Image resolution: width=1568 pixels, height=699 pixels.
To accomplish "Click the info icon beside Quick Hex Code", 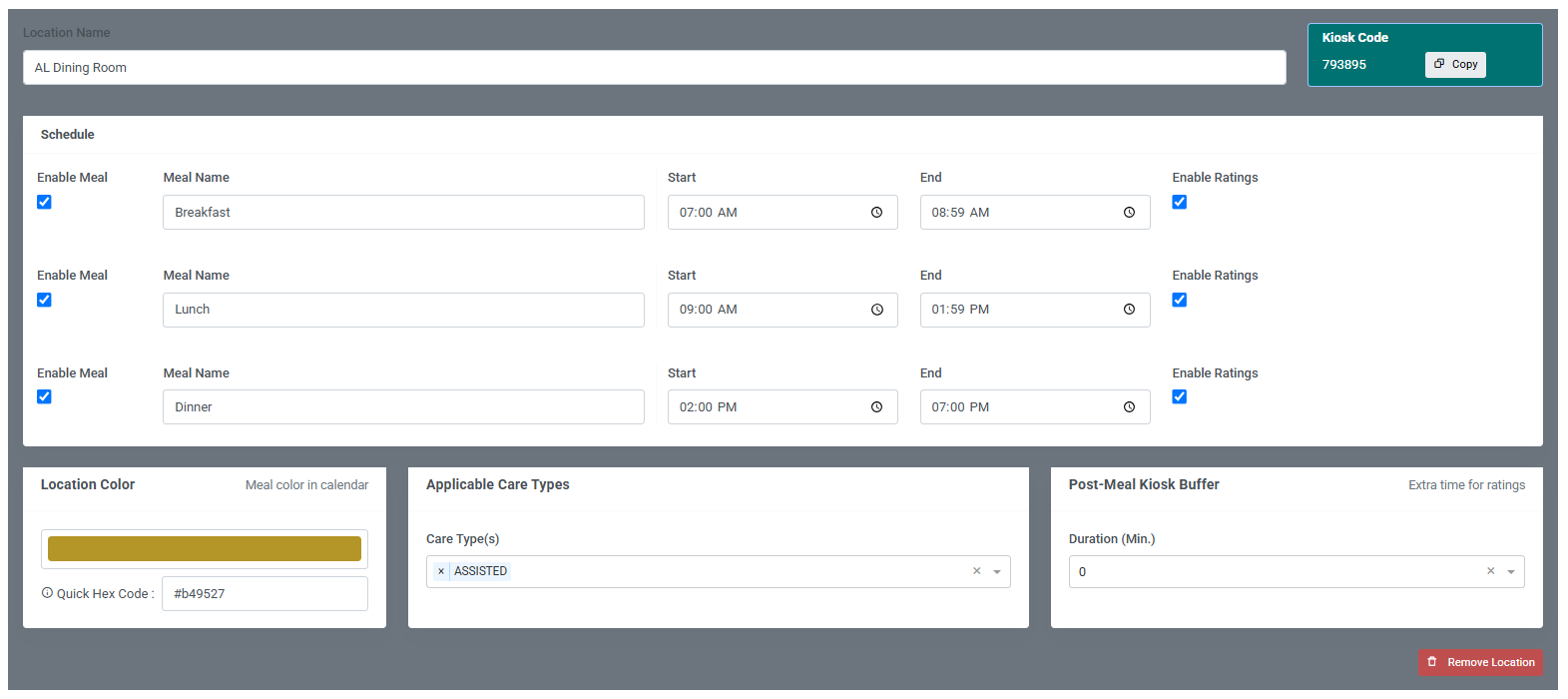I will pyautogui.click(x=47, y=593).
